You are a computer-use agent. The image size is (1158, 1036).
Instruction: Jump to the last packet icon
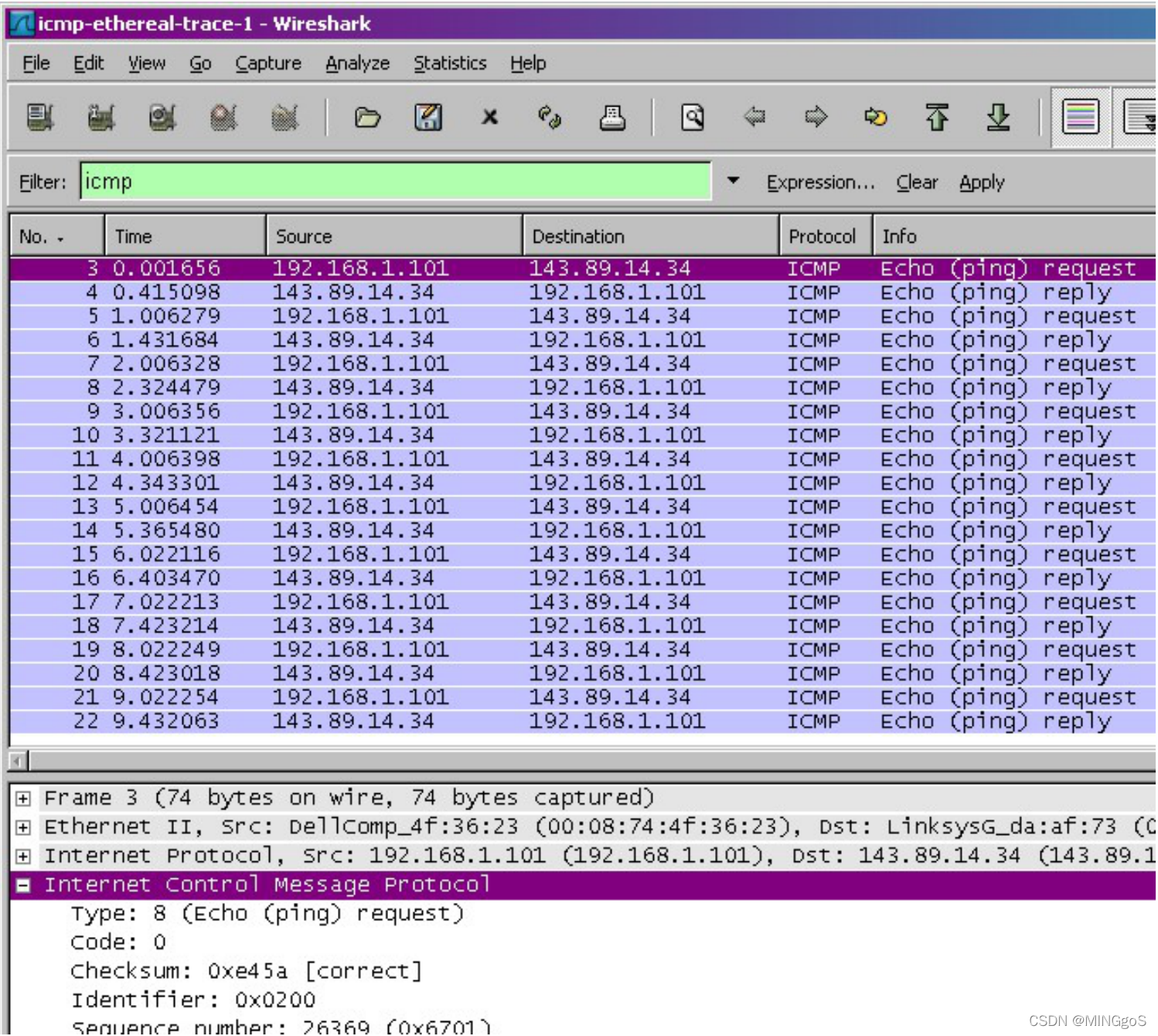pos(998,118)
